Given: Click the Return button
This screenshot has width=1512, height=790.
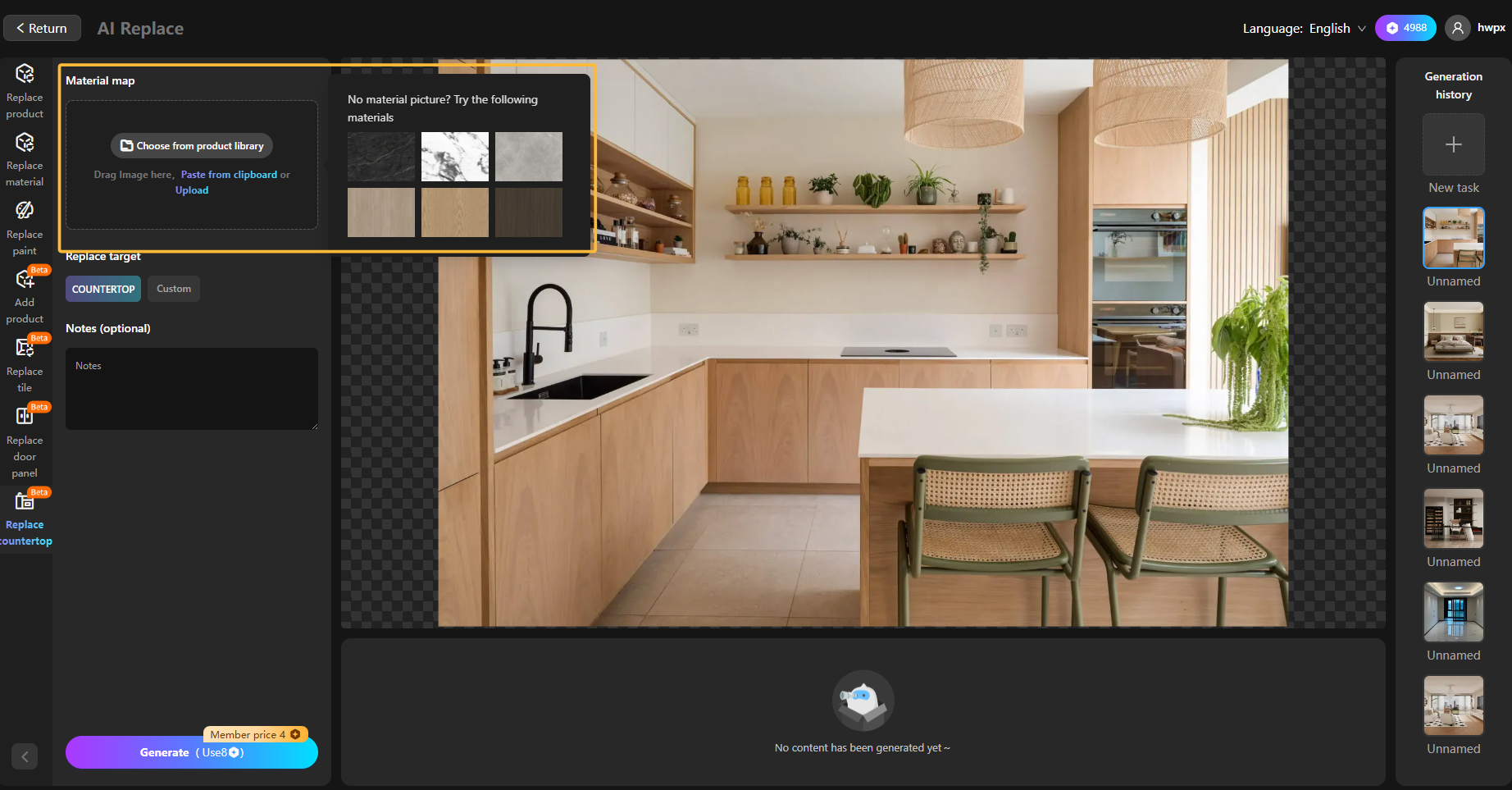Looking at the screenshot, I should (x=42, y=28).
